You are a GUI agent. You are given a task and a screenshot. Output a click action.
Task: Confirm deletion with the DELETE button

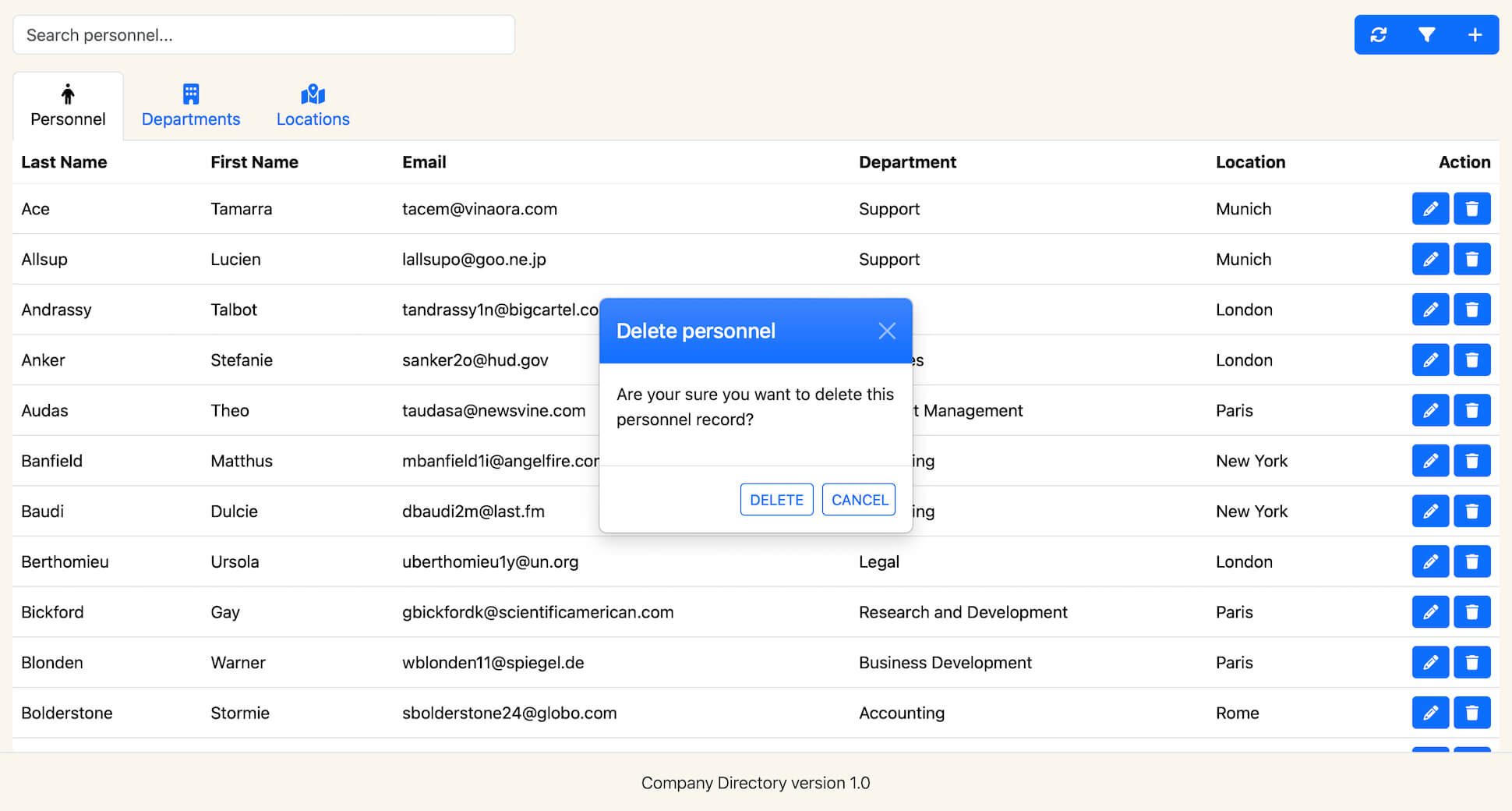point(776,500)
